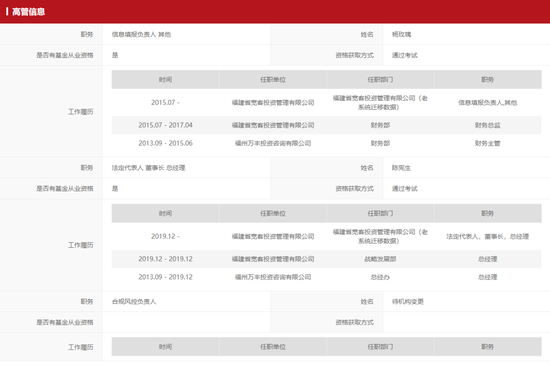Screen dimensions: 550x372
Task: Click the name value 待机构变更
Action: tap(408, 302)
